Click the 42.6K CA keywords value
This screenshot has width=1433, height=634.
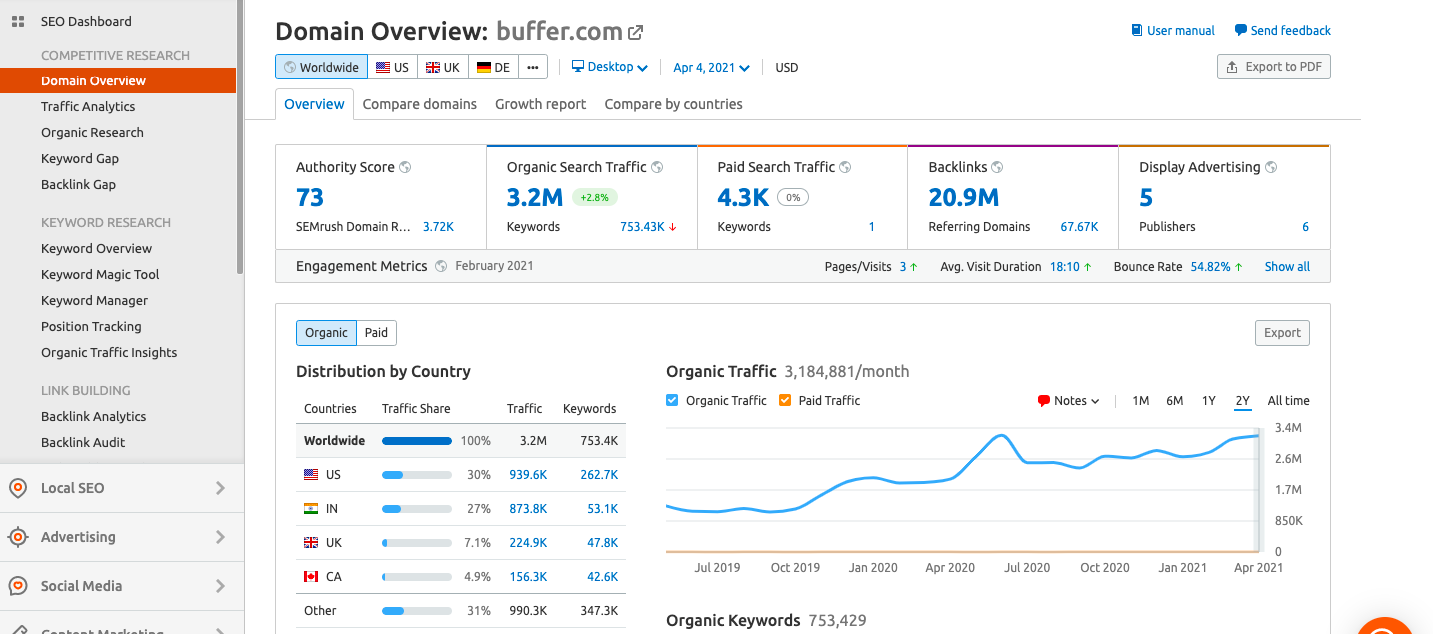(x=603, y=577)
